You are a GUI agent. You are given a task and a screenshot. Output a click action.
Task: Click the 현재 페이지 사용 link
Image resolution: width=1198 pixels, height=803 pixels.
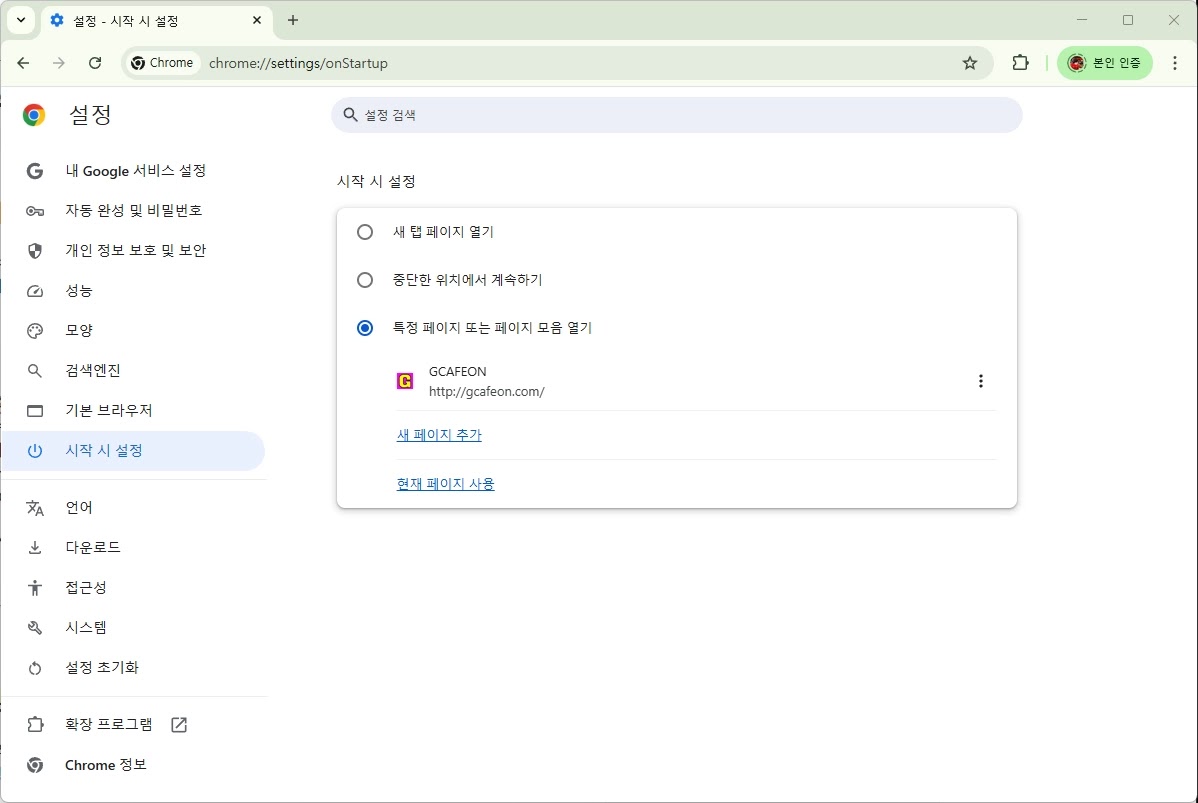[x=445, y=484]
